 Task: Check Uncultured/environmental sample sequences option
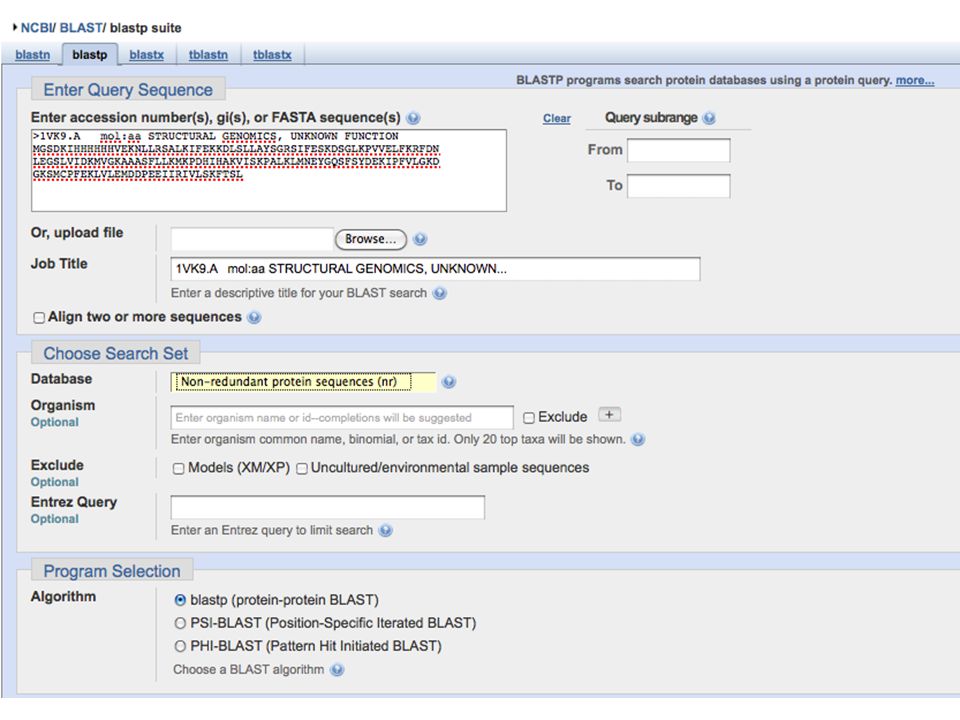[x=302, y=469]
